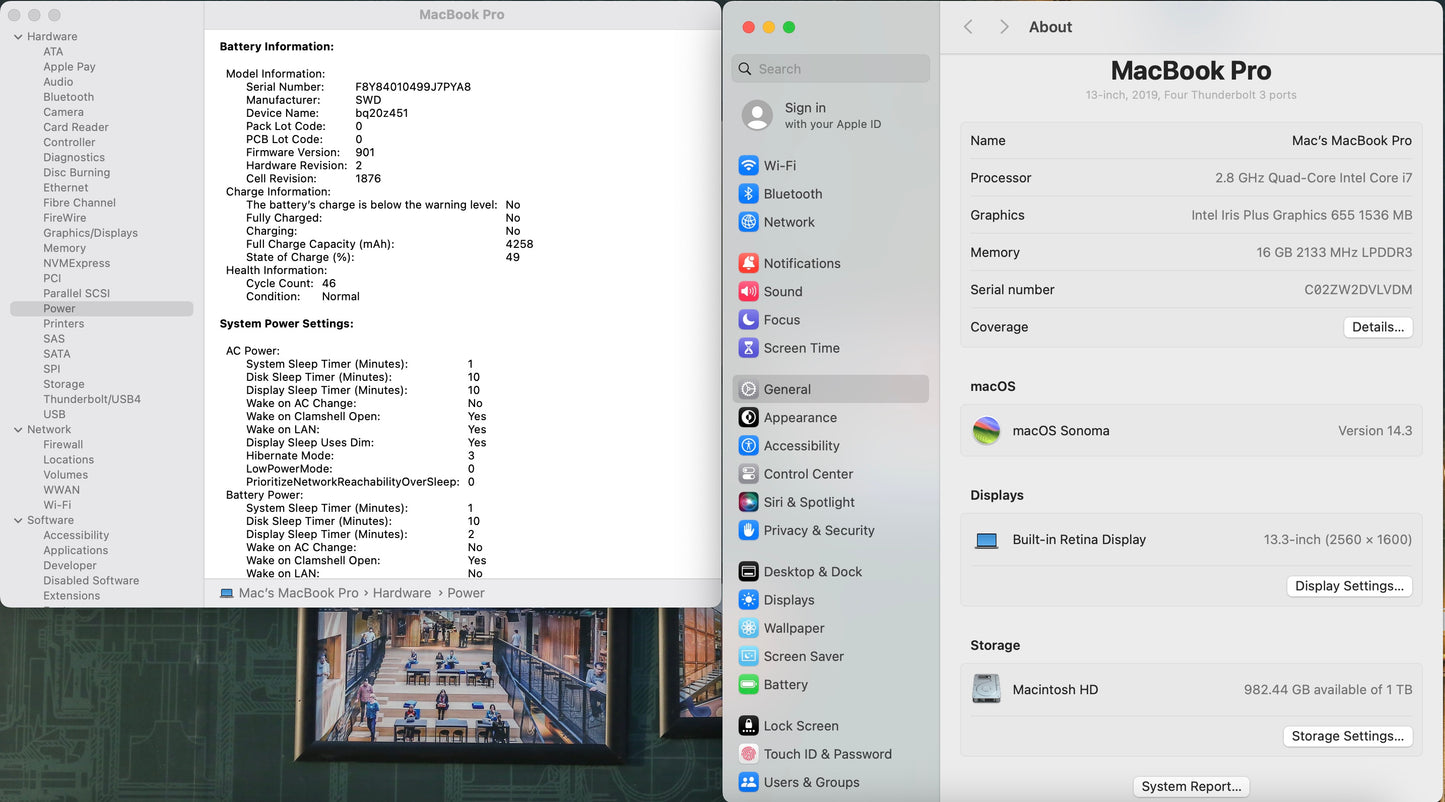Select the Focus moon icon

coord(748,320)
